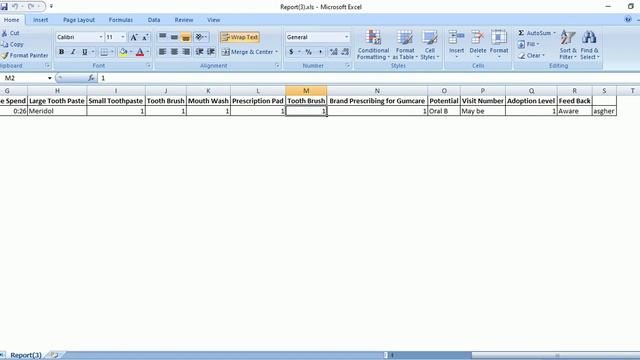Toggle Underline formatting
This screenshot has height=360, width=640.
tap(84, 52)
